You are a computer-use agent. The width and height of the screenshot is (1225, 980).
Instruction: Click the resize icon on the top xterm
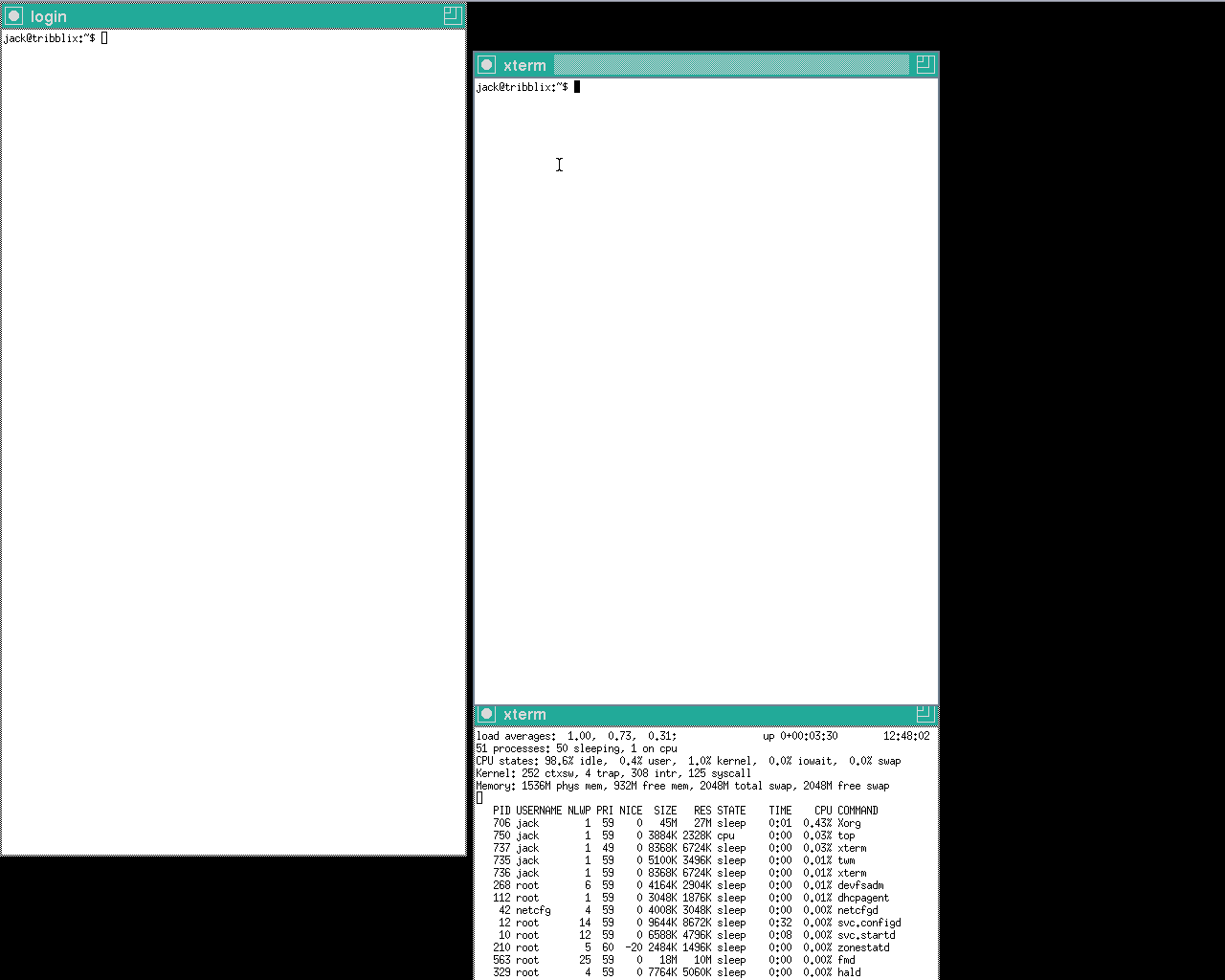pos(924,714)
